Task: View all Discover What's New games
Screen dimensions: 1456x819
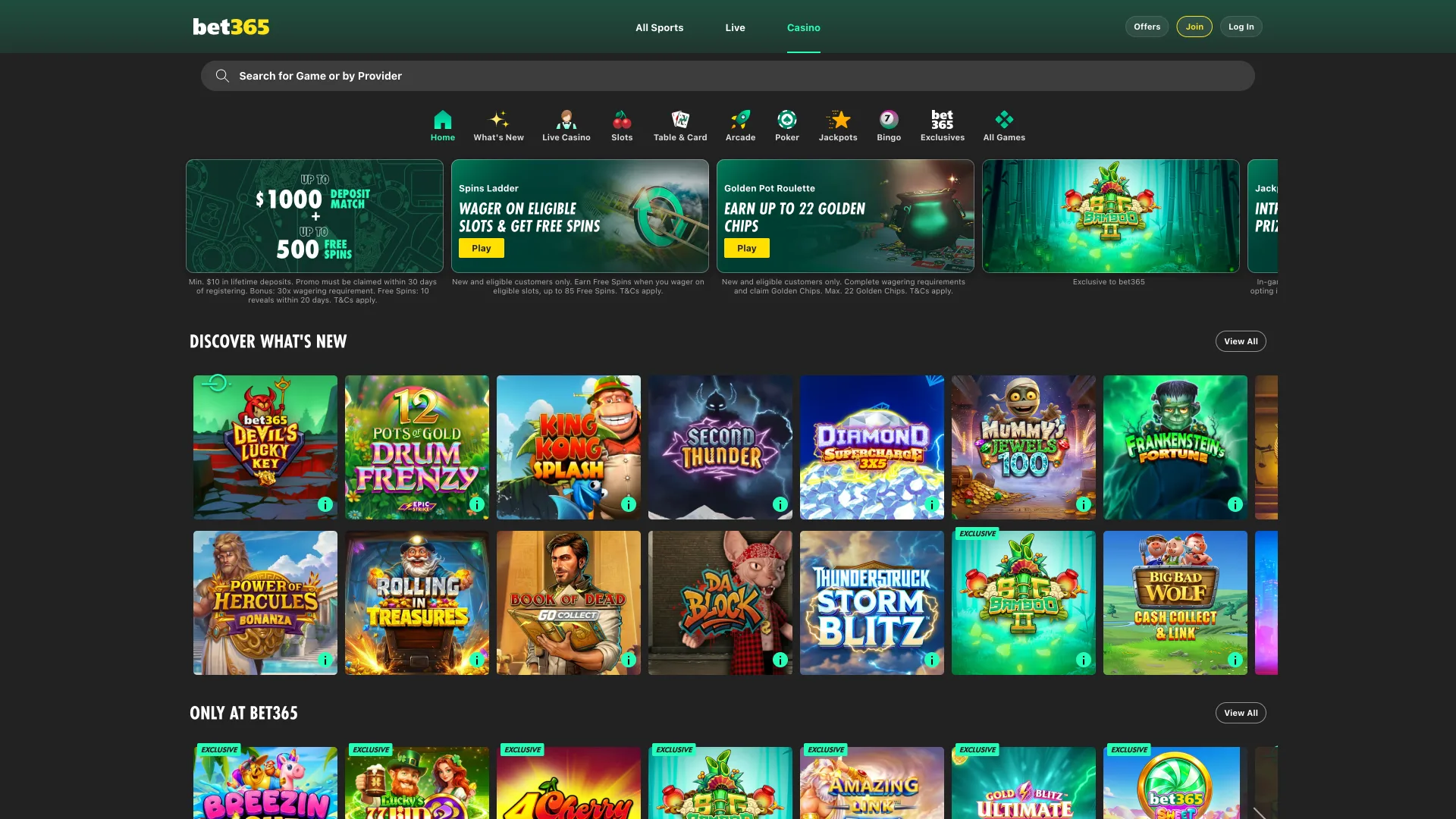Action: [x=1241, y=341]
